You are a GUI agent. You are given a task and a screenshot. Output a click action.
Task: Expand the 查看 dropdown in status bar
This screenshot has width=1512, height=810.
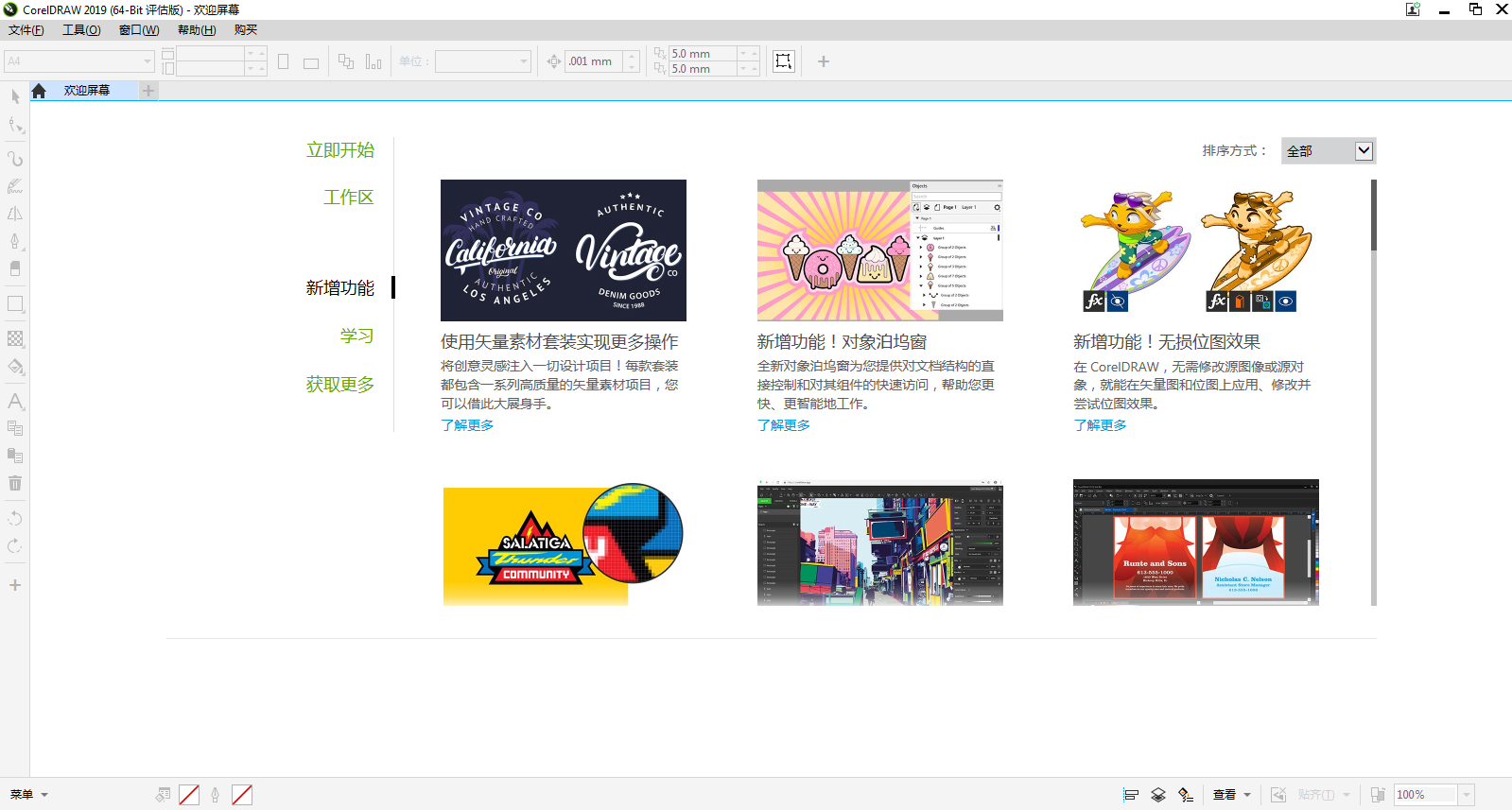tap(1231, 795)
